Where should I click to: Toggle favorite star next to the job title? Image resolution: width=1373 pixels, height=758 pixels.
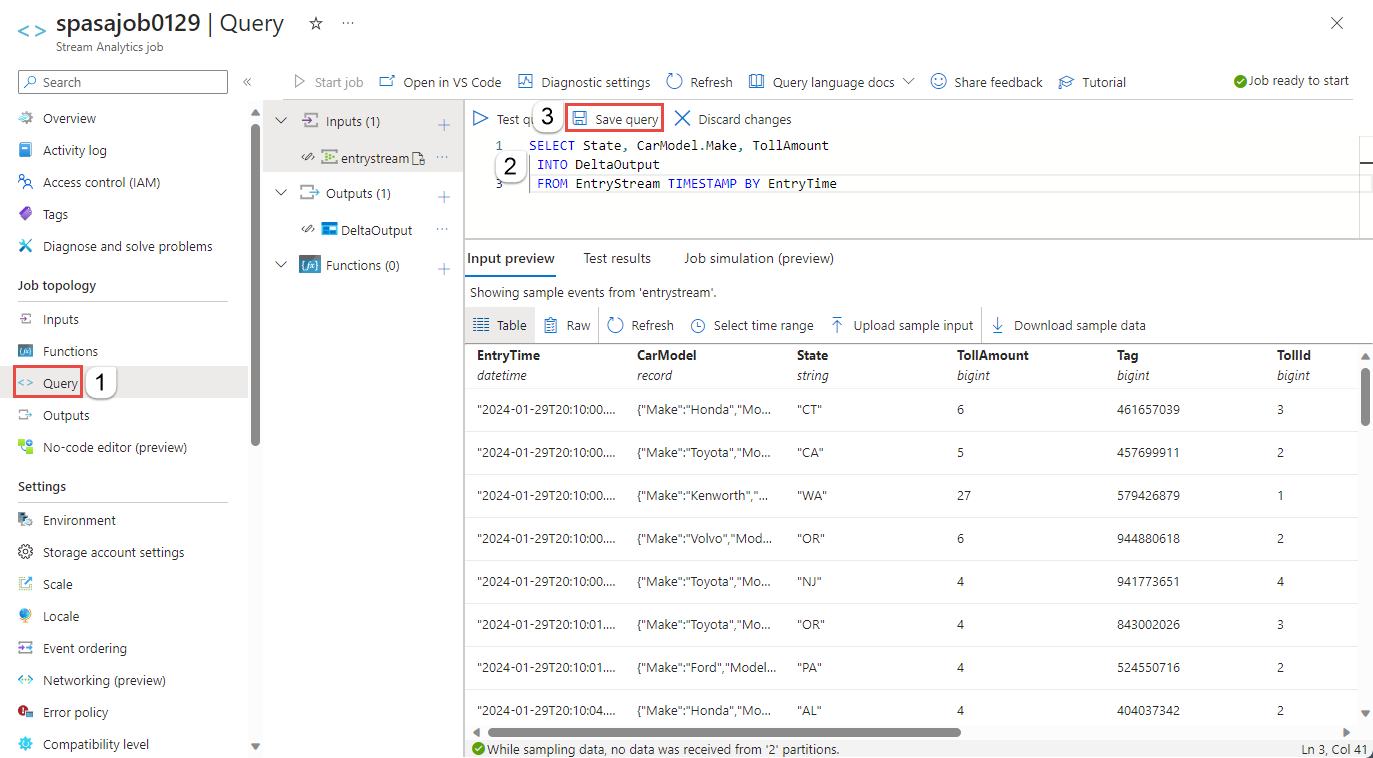[315, 22]
